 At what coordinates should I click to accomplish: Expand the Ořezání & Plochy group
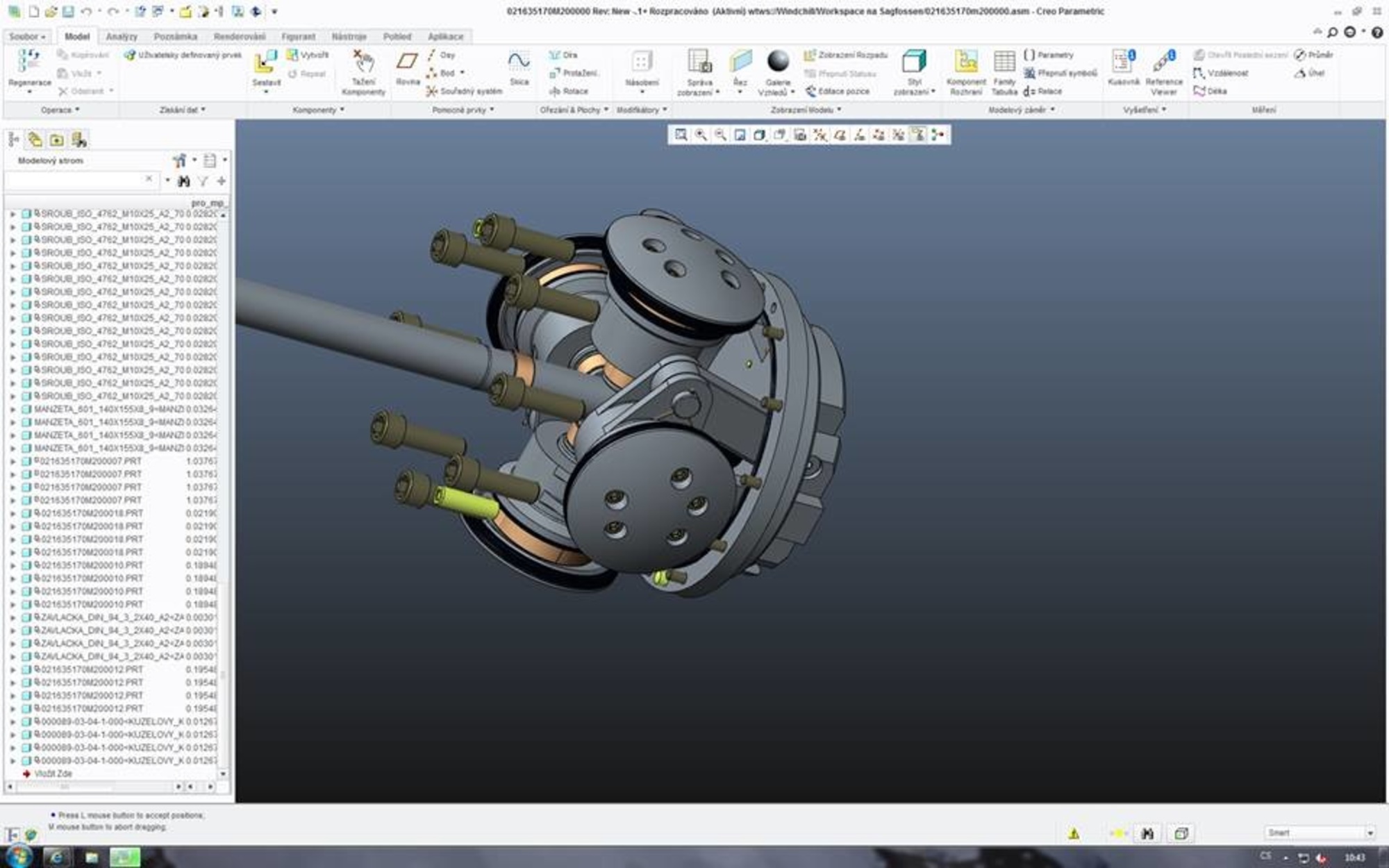pos(574,110)
